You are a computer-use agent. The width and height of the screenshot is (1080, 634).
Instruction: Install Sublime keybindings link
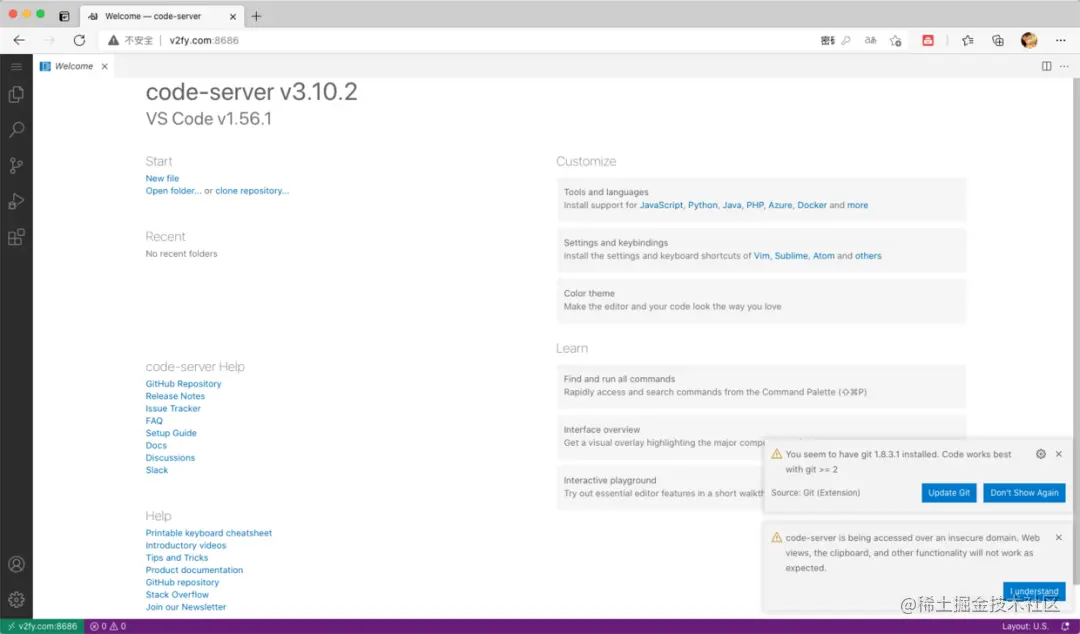coord(791,256)
